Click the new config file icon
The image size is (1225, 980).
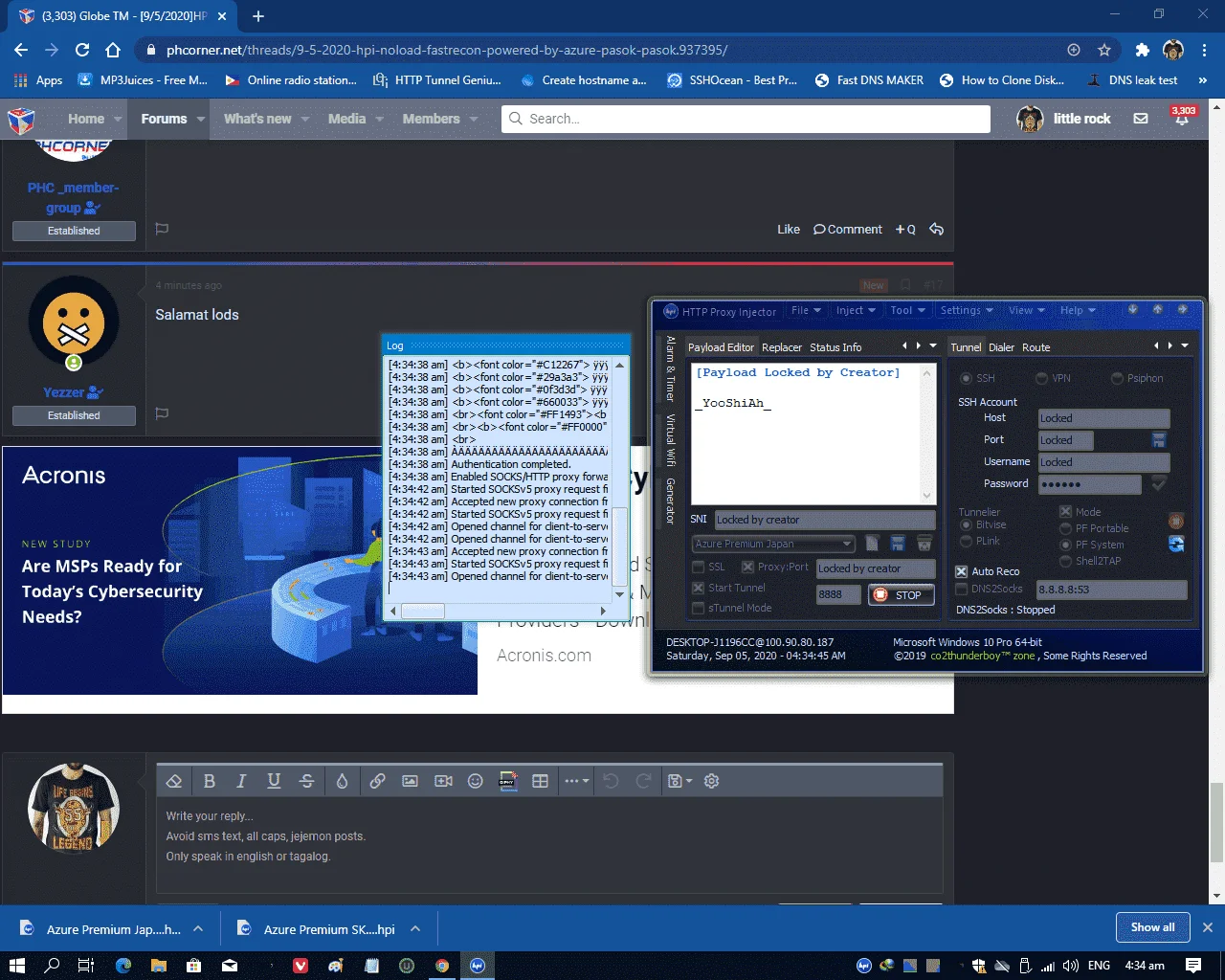[872, 544]
